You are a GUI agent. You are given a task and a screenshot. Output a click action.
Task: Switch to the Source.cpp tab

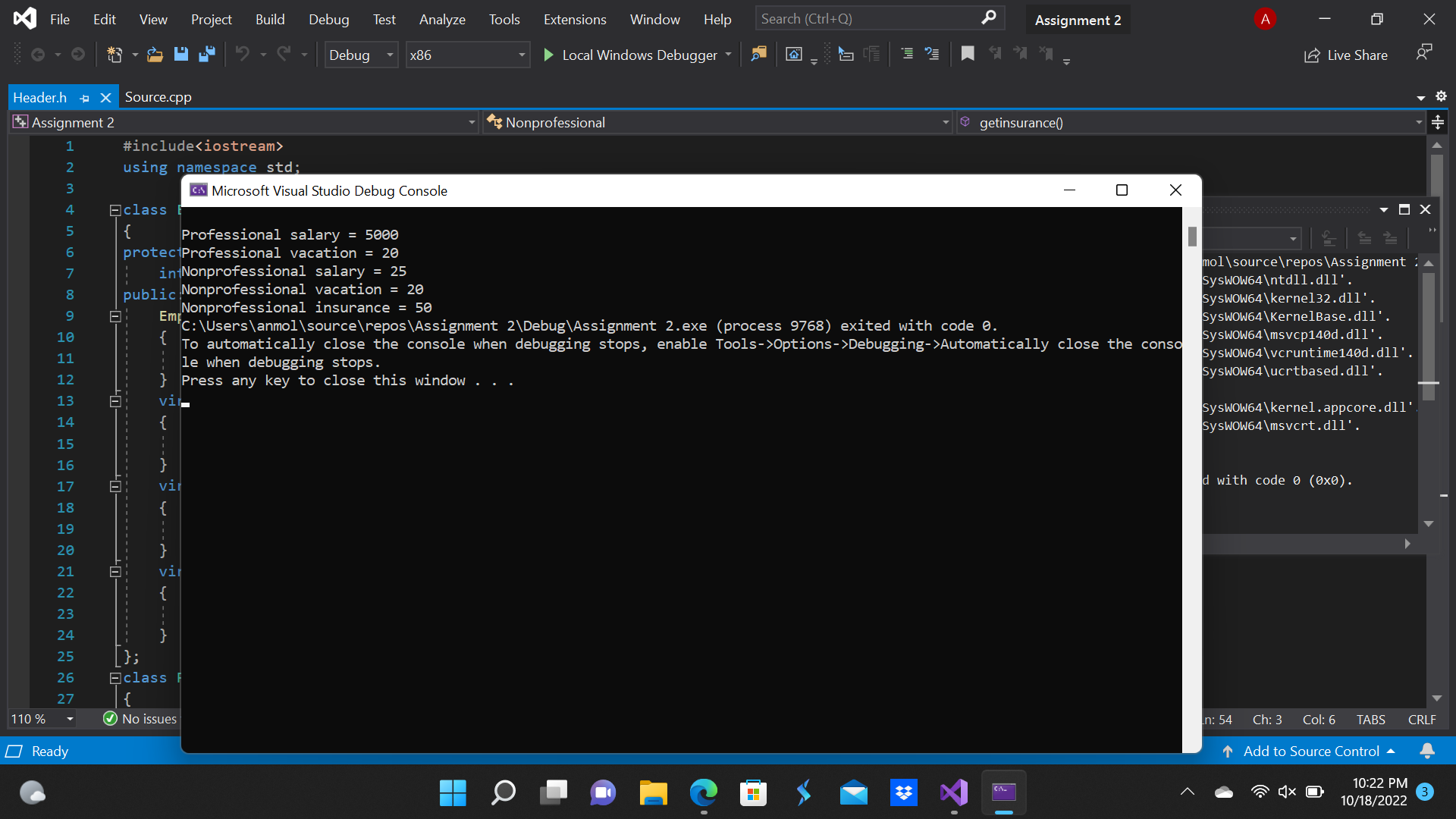158,97
